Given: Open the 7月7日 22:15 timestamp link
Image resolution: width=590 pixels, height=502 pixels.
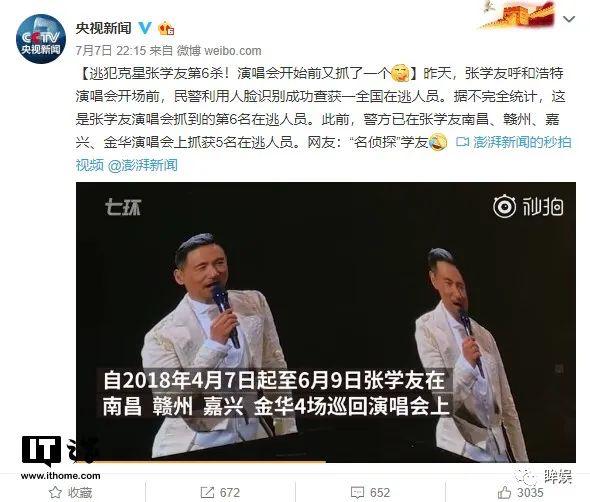Looking at the screenshot, I should click(x=111, y=50).
